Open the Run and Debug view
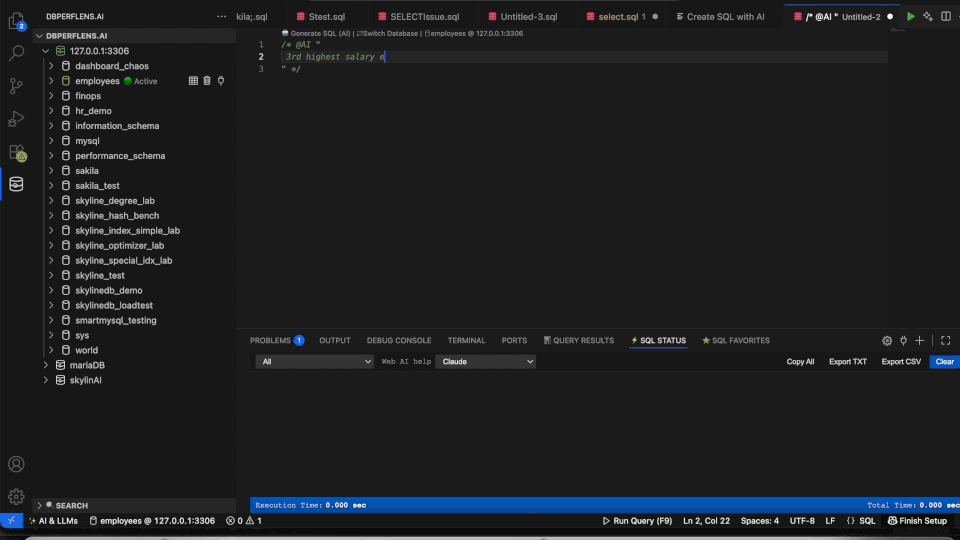 [17, 119]
